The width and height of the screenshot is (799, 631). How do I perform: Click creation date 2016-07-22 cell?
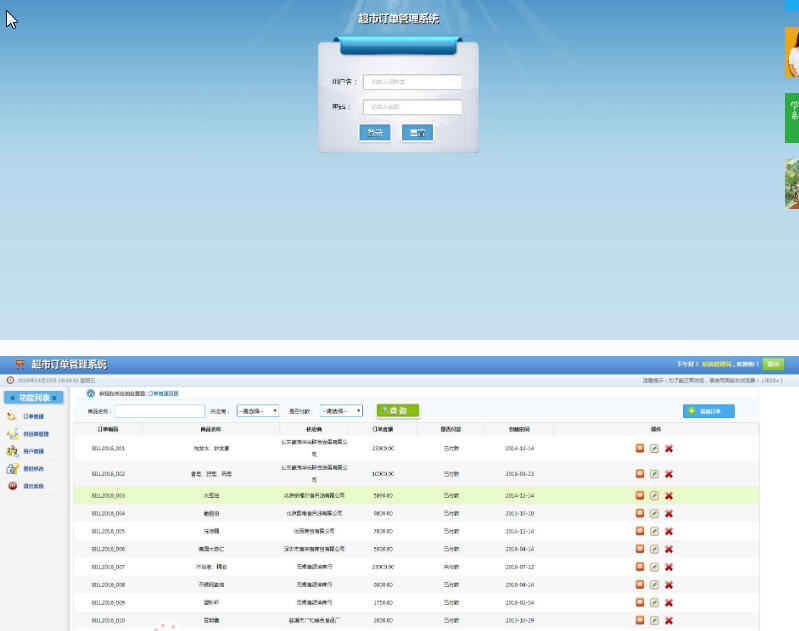520,567
